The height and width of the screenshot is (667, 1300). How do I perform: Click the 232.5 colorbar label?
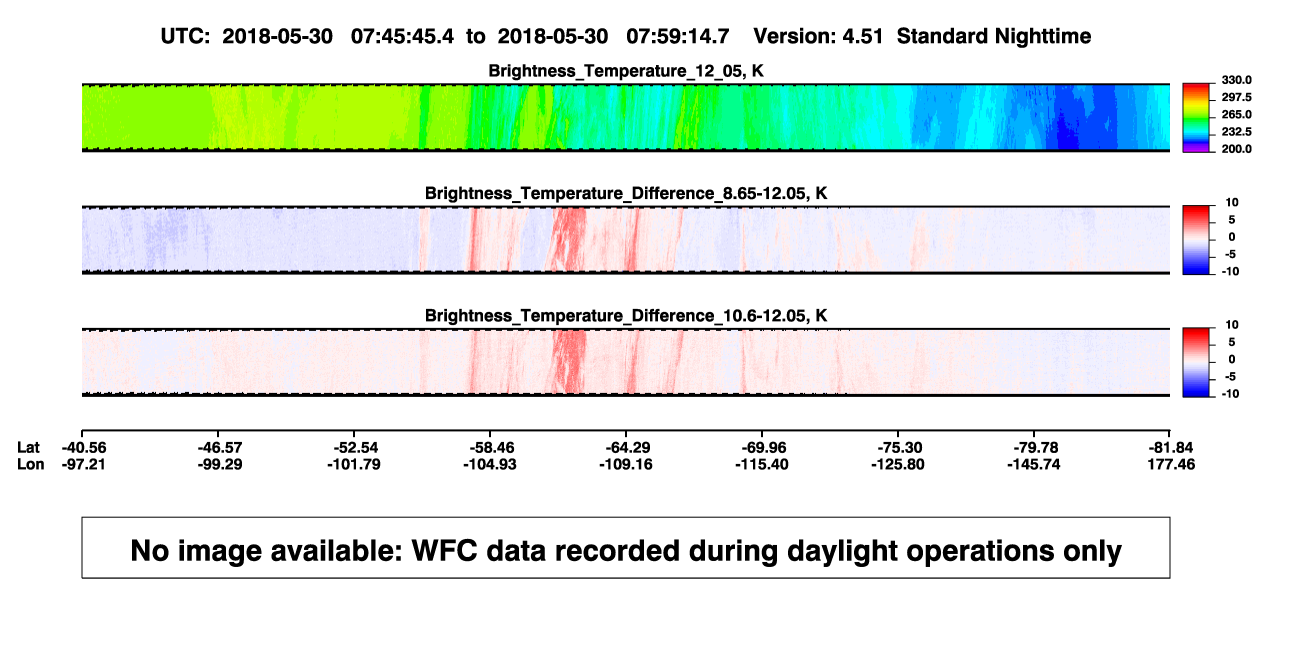[x=1236, y=131]
